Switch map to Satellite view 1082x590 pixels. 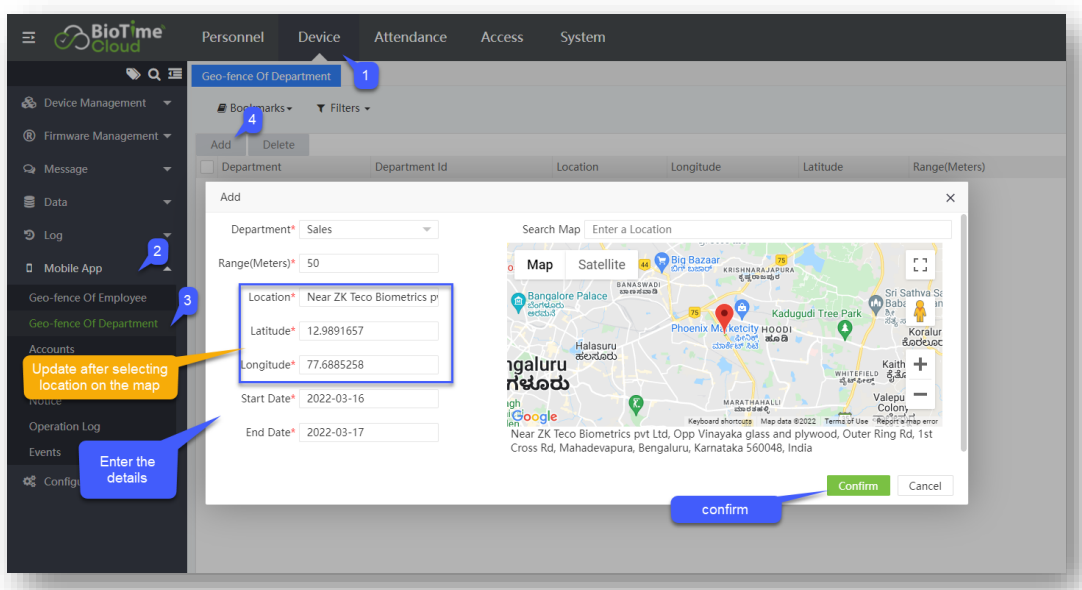click(601, 264)
